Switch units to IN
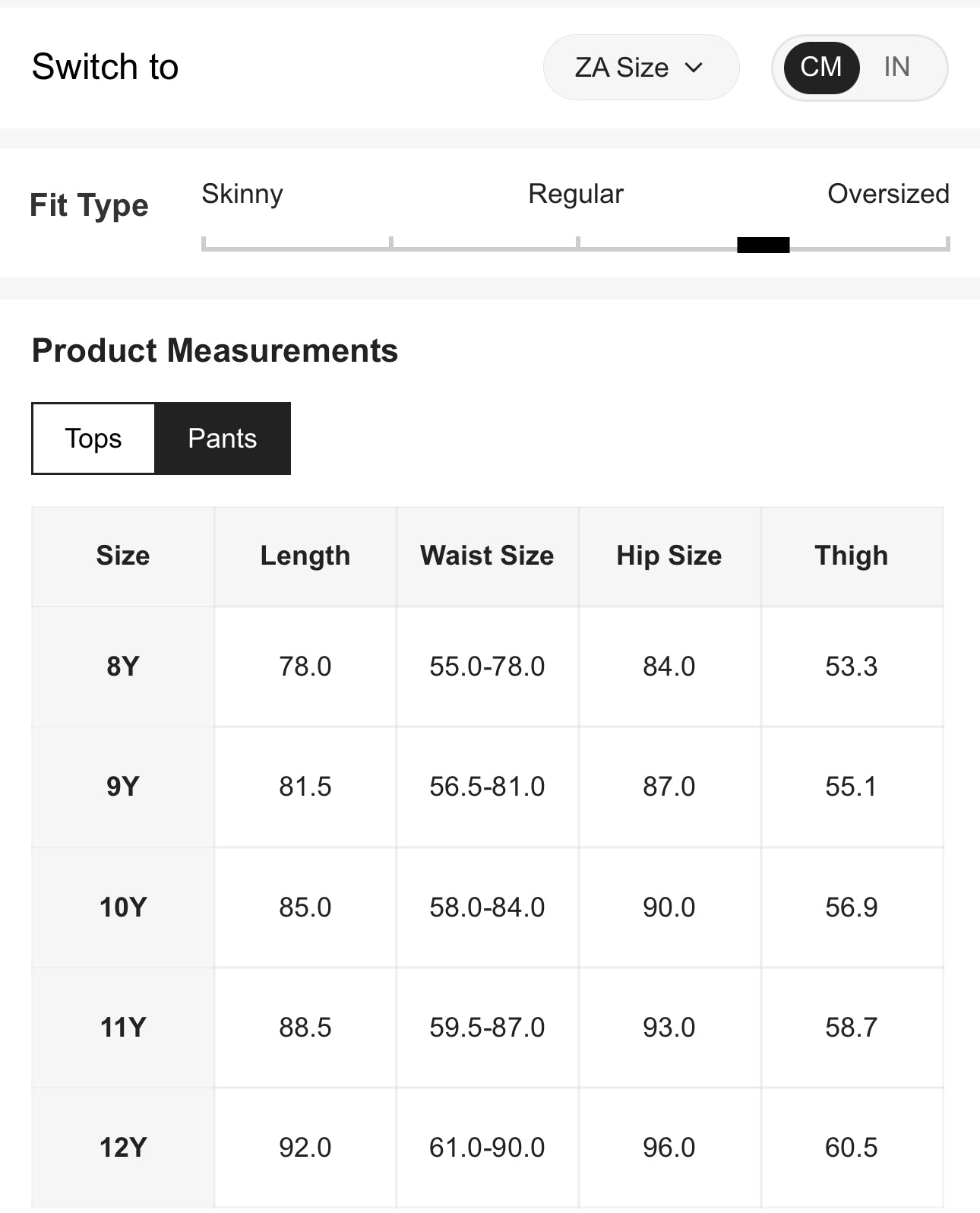This screenshot has width=980, height=1213. 896,68
